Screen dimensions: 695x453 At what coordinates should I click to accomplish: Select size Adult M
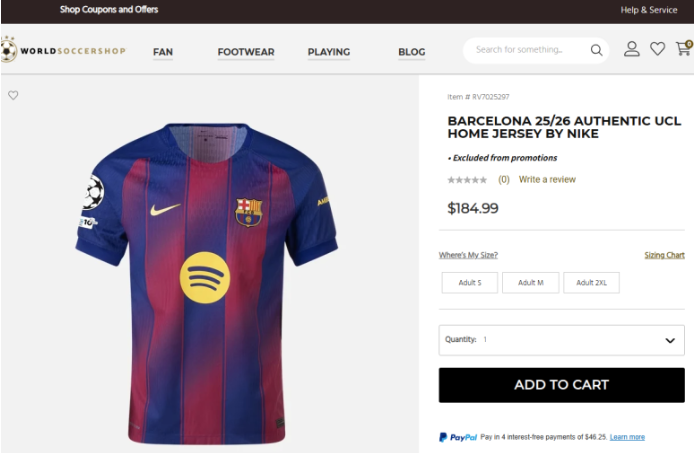[530, 283]
